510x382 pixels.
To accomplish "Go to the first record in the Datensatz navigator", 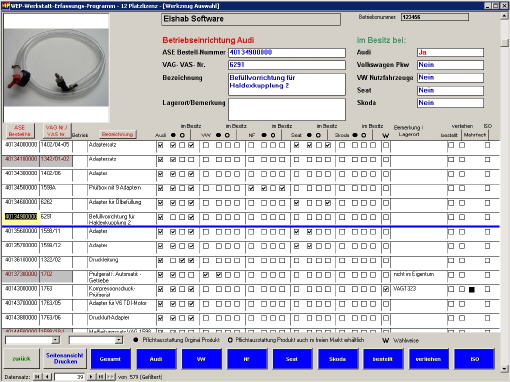I will [x=37, y=377].
